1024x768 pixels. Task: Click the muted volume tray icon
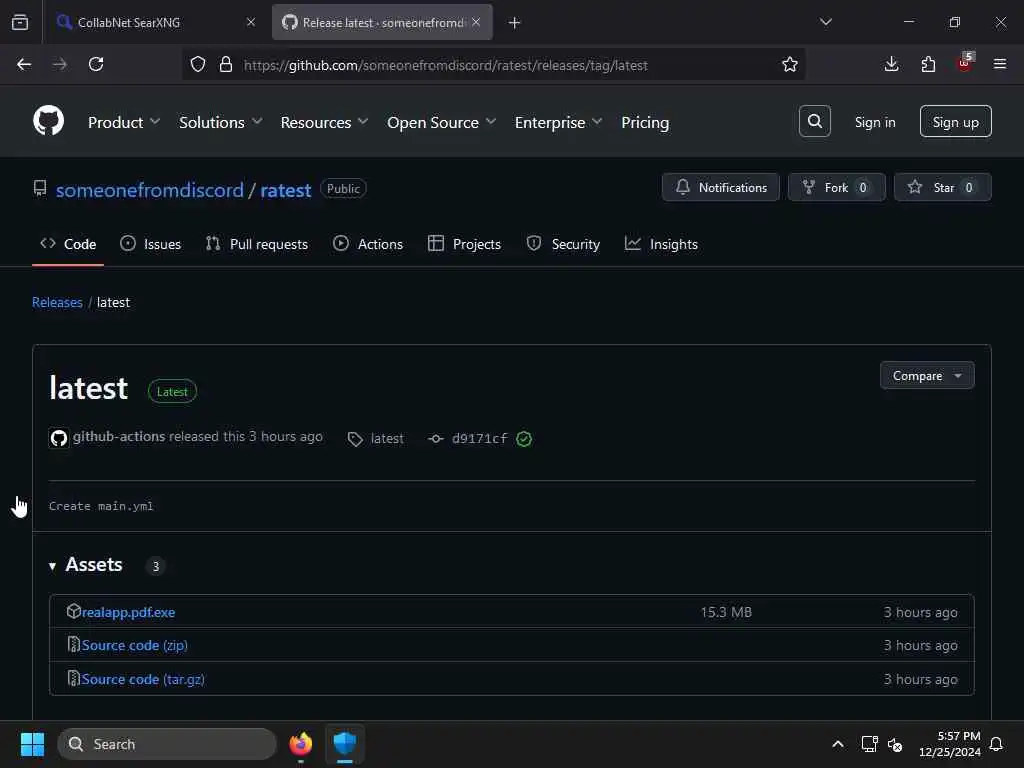click(x=895, y=744)
